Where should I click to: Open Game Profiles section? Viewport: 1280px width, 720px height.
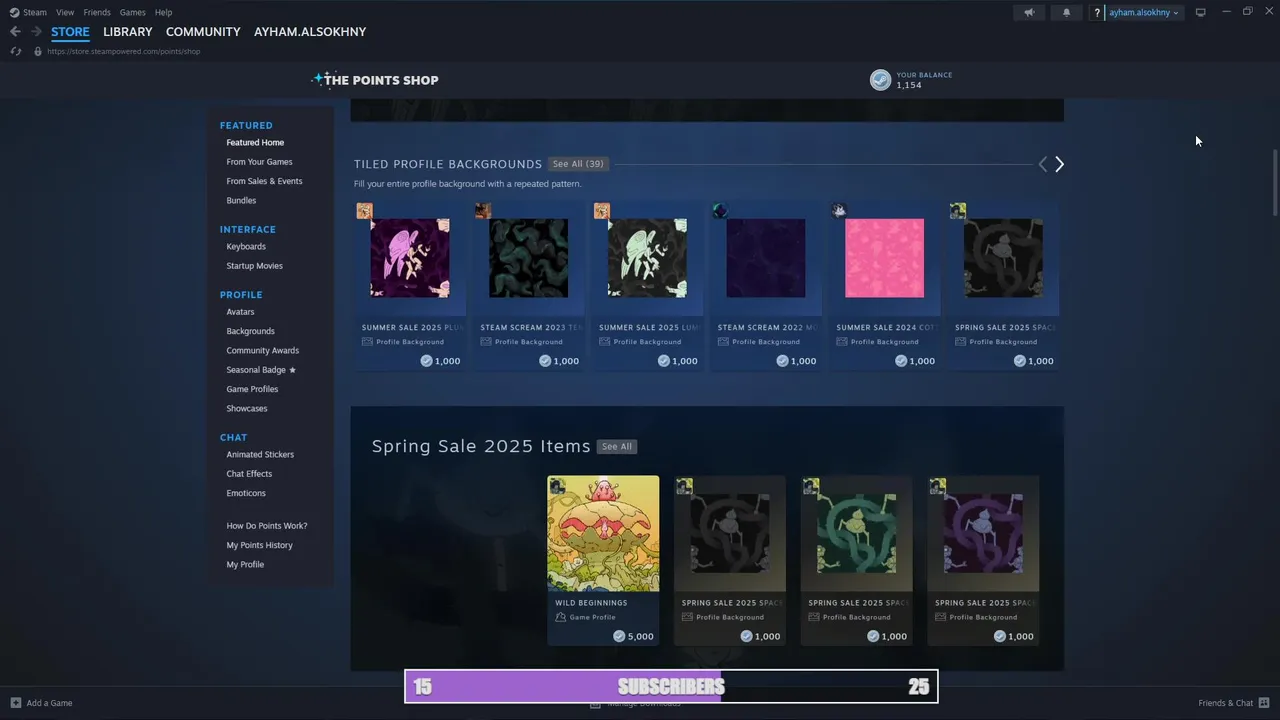pyautogui.click(x=252, y=389)
